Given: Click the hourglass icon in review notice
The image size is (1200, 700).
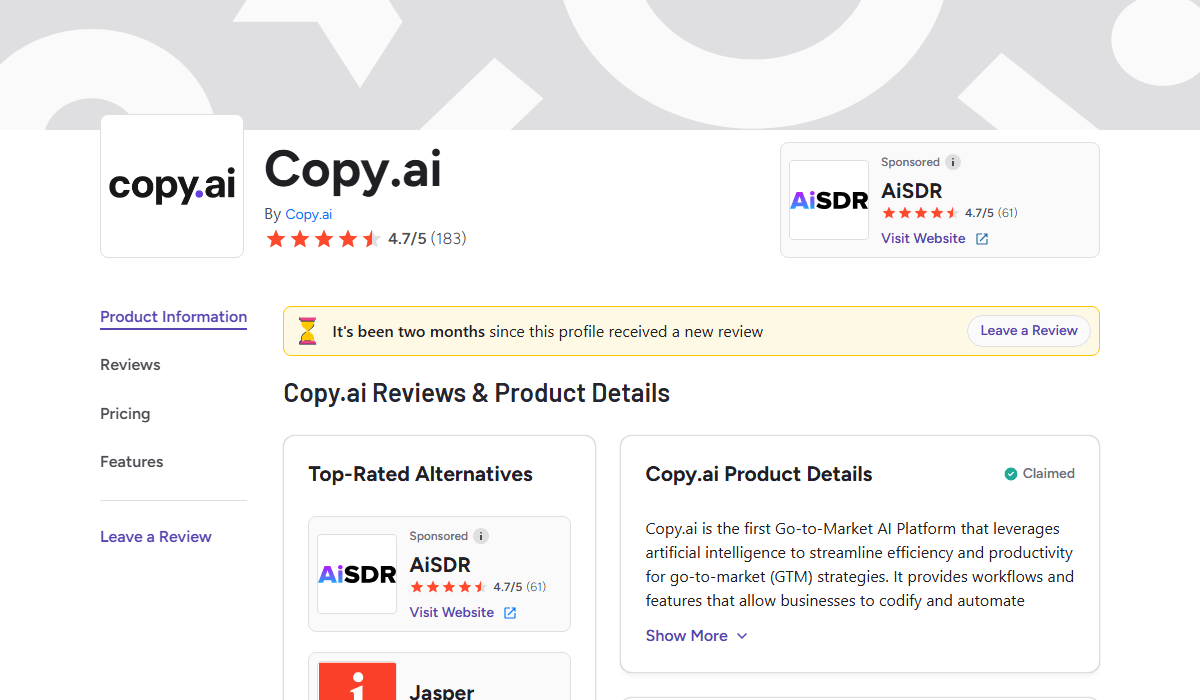Looking at the screenshot, I should tap(307, 331).
